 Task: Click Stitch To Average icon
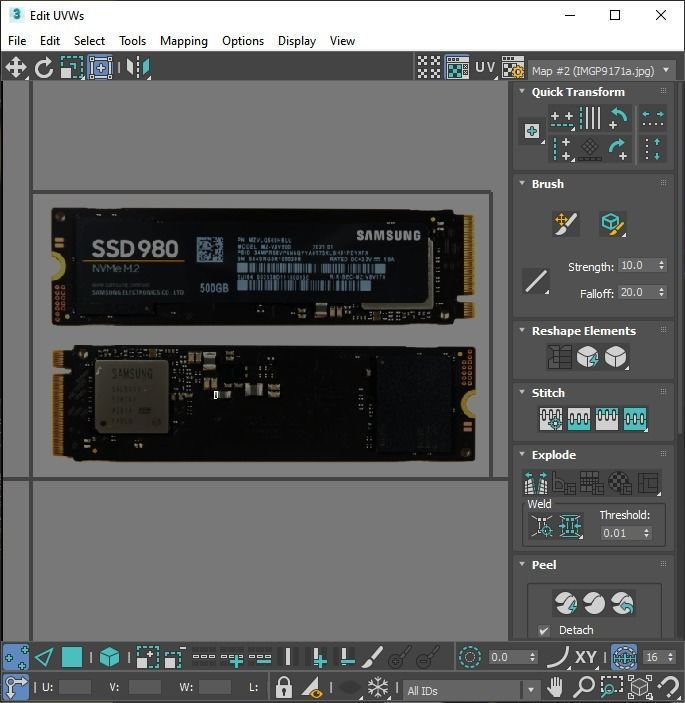pyautogui.click(x=579, y=419)
